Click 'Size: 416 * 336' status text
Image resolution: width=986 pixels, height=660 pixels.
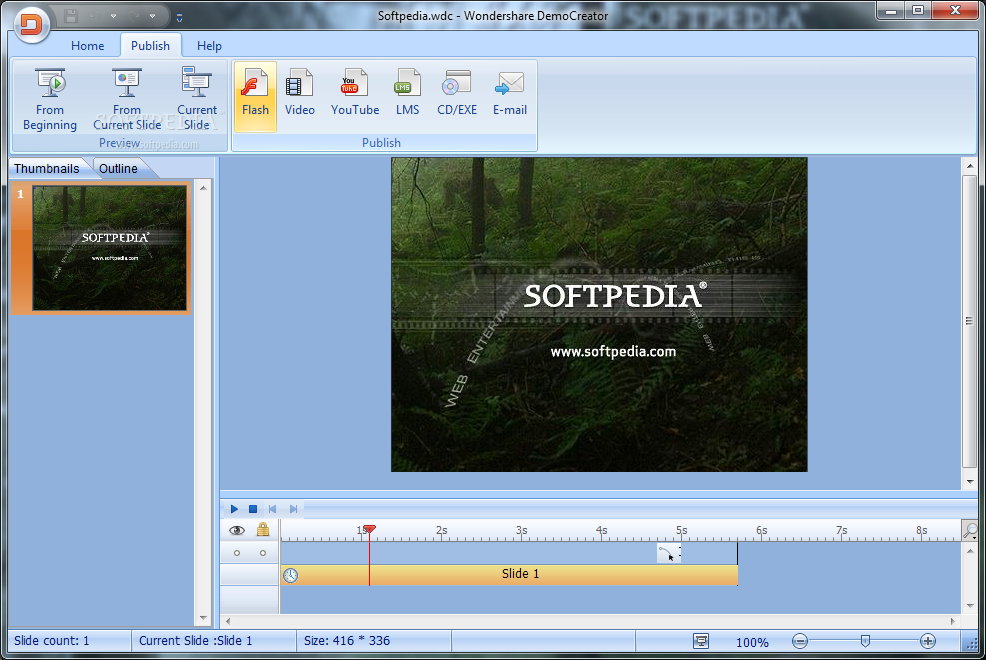pos(346,641)
